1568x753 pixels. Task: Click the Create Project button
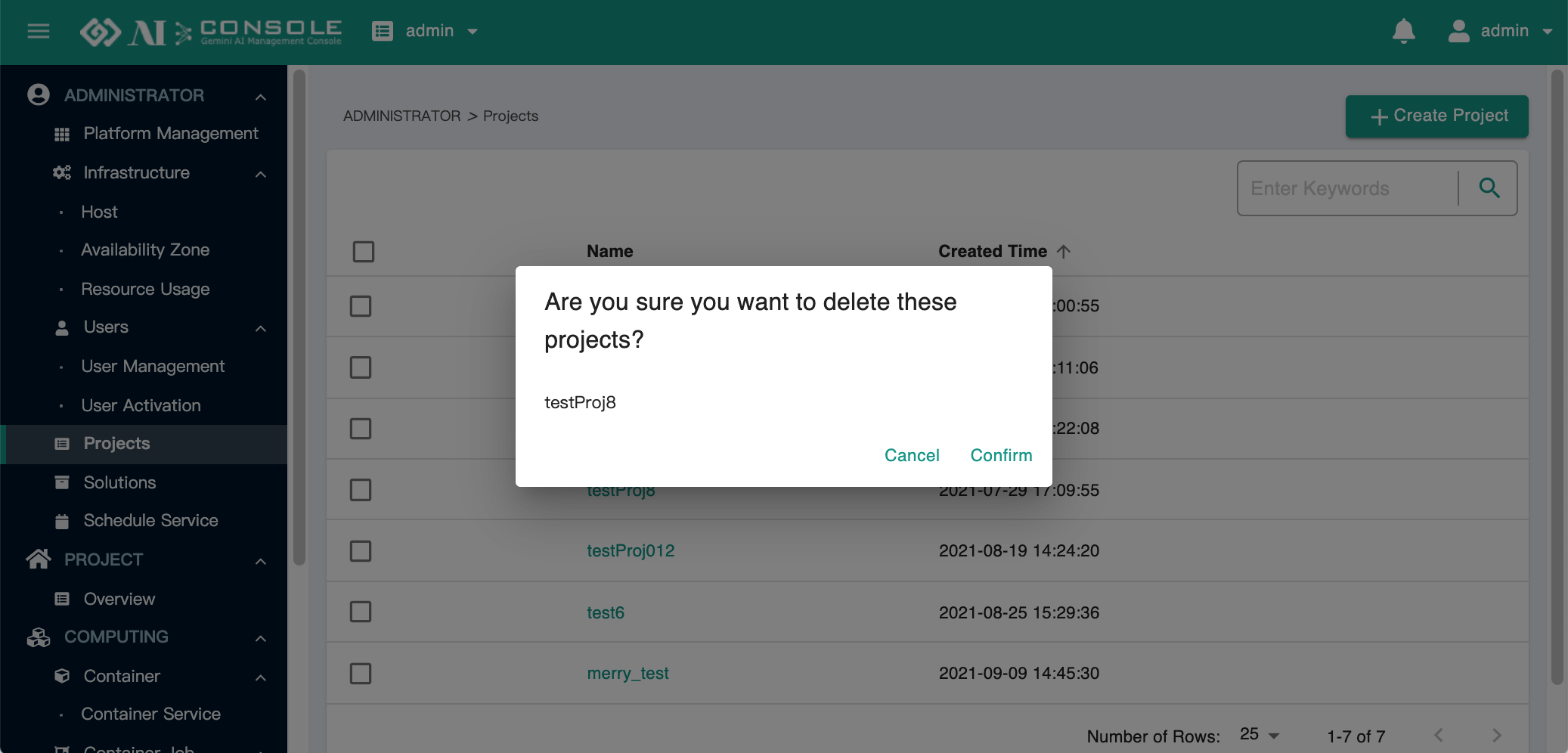click(1436, 116)
